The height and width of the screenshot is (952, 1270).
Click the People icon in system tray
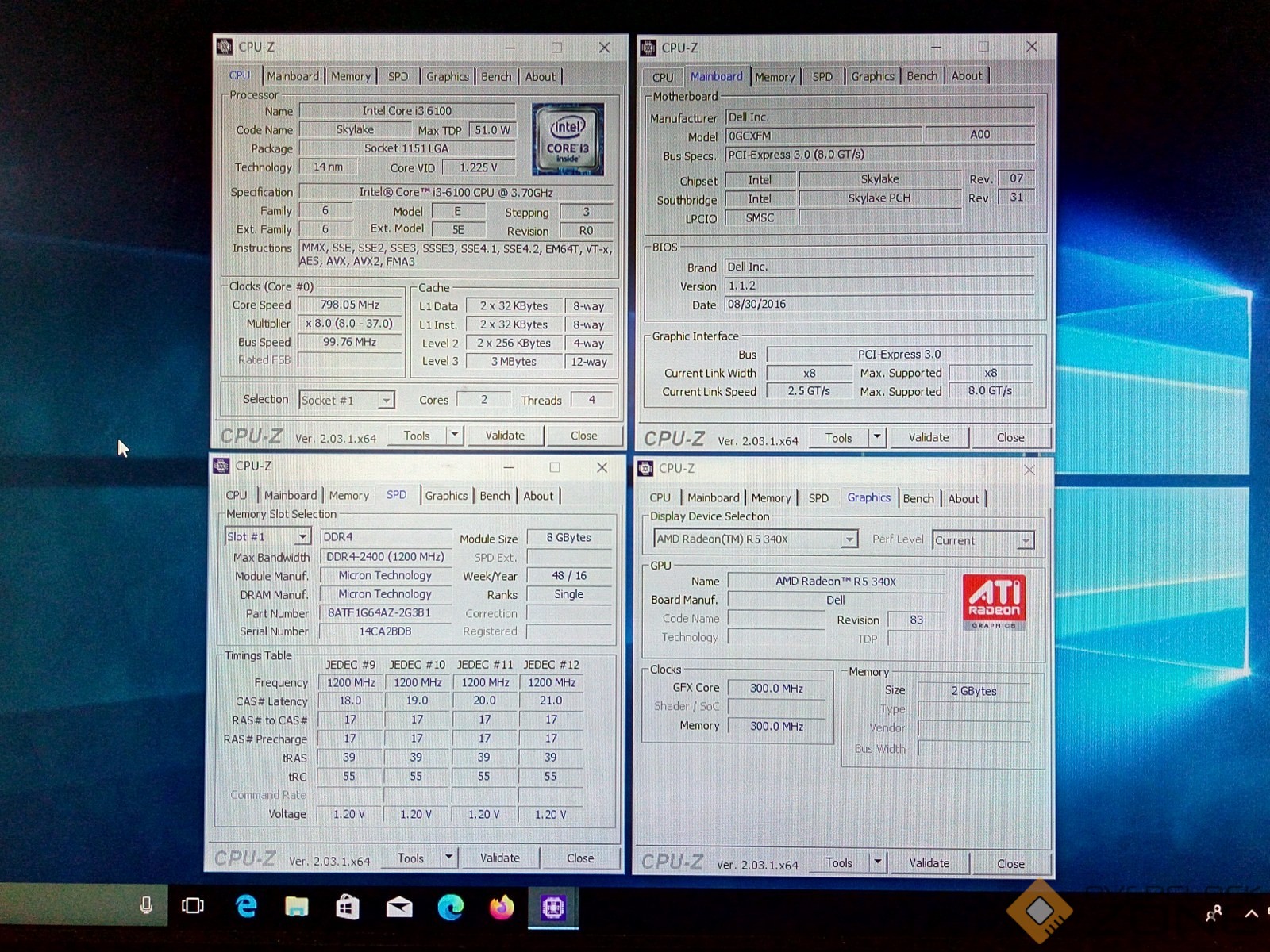(1213, 914)
